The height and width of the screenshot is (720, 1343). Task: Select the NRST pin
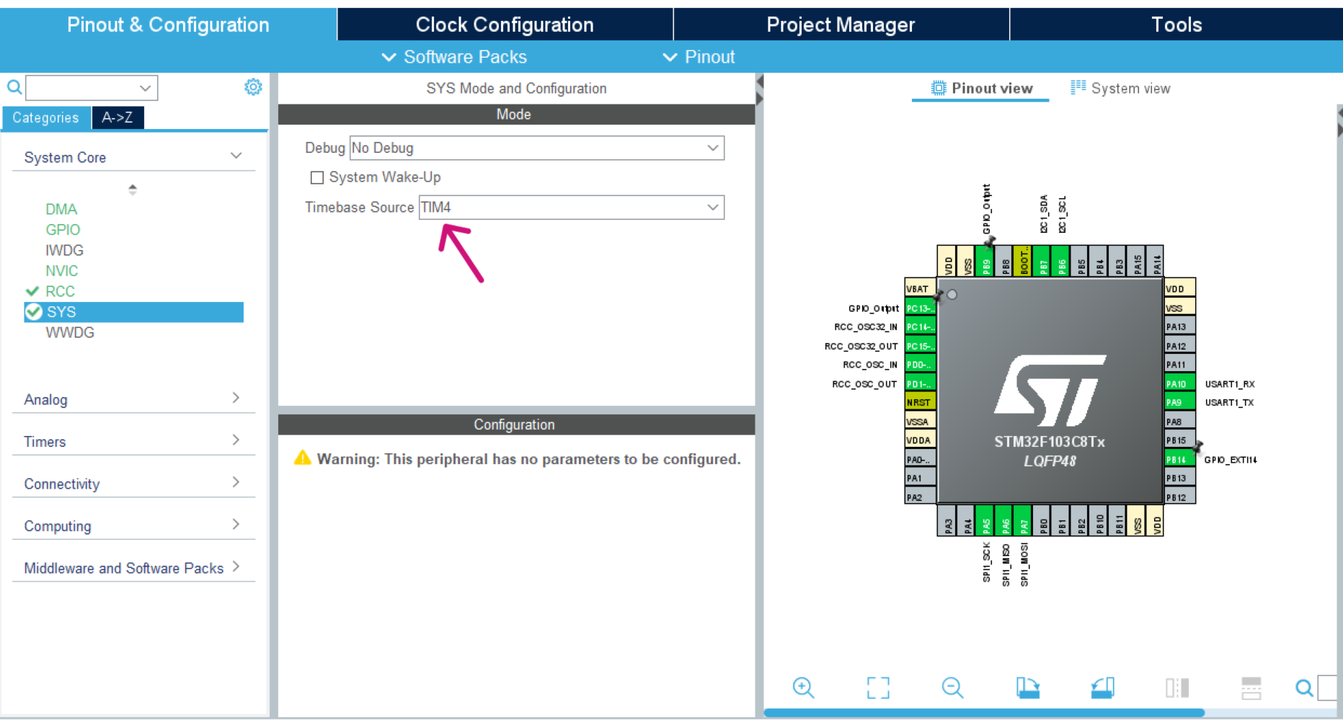point(920,403)
